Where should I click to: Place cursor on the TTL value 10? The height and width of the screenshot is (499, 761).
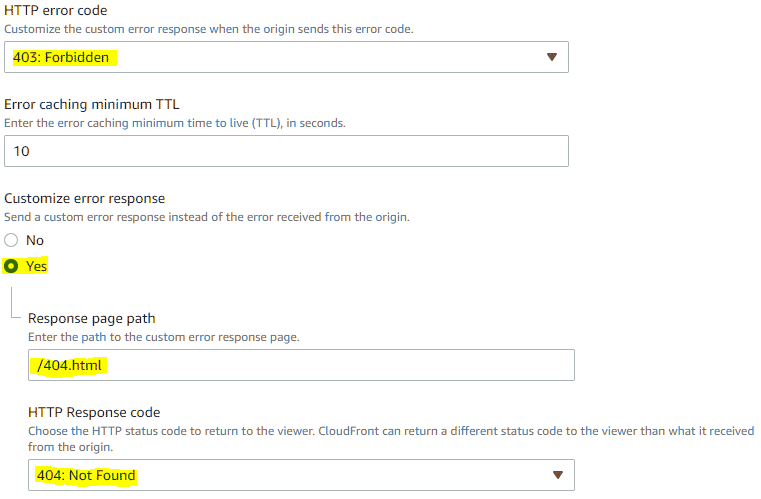pos(21,151)
